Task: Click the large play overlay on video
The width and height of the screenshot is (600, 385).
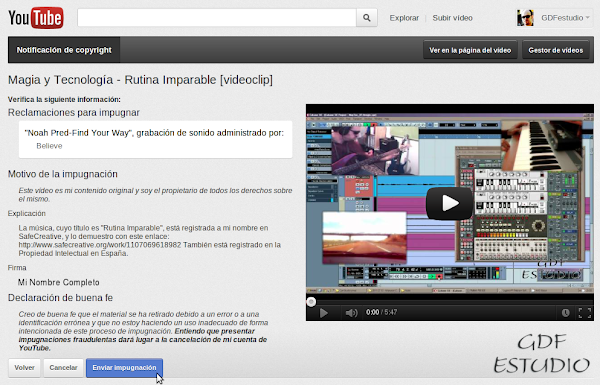Action: [450, 203]
